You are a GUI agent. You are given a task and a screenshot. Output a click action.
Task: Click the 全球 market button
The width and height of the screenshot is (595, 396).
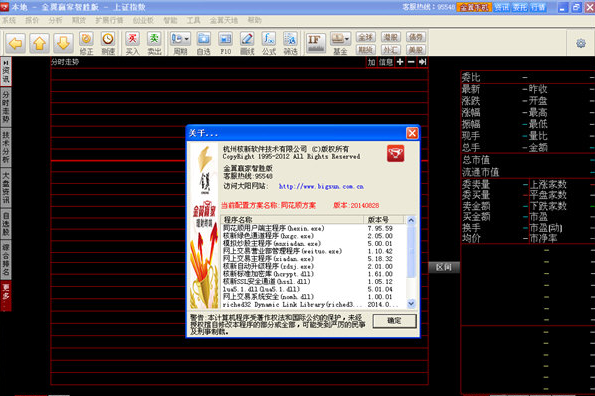(366, 37)
